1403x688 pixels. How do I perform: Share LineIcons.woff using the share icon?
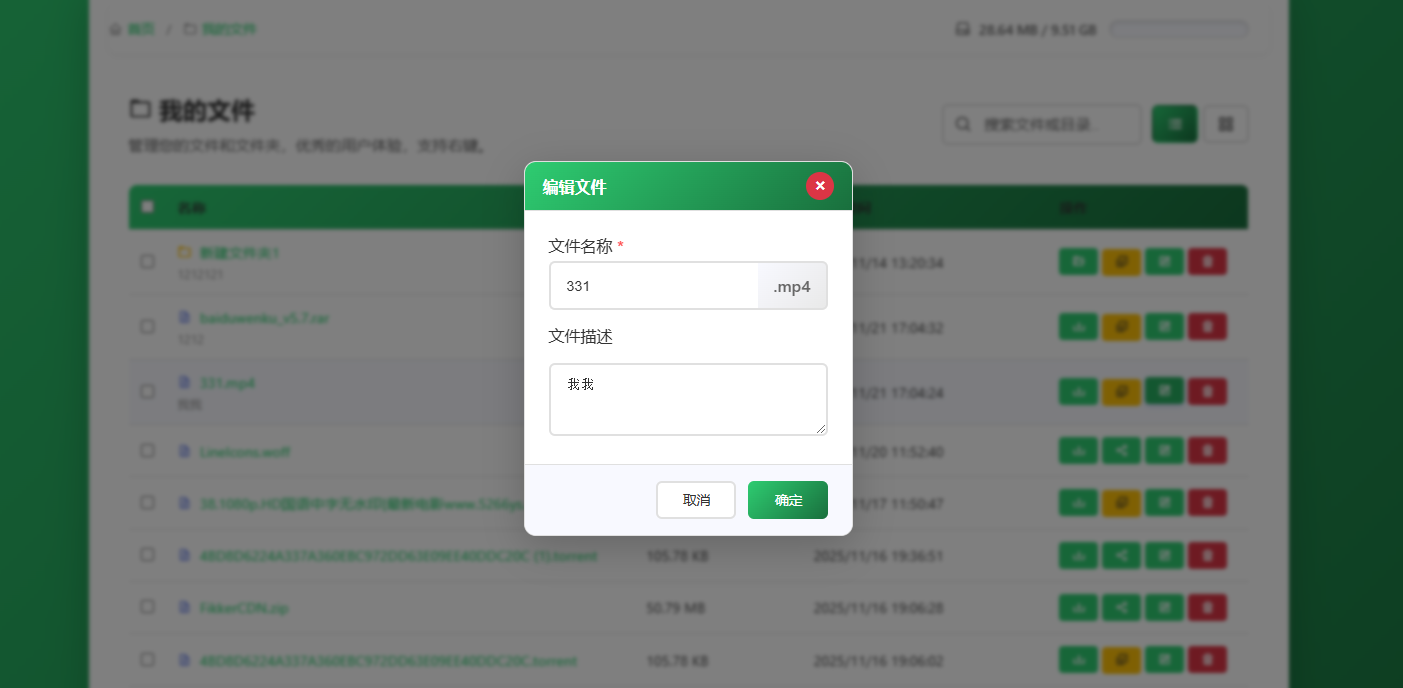click(1121, 451)
